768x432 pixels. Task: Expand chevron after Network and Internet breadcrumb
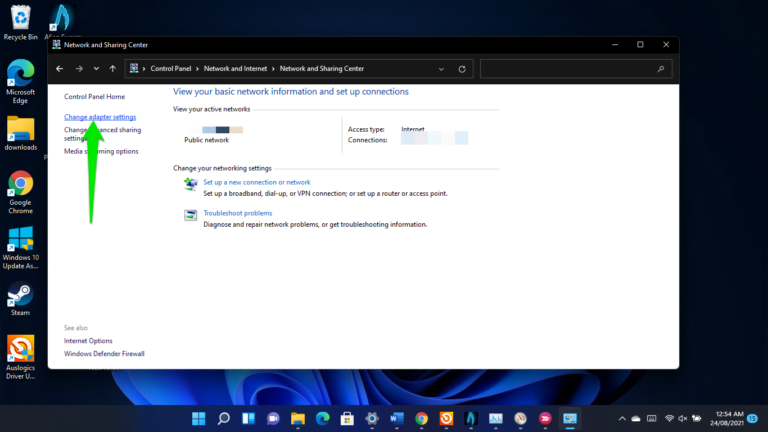[x=273, y=69]
